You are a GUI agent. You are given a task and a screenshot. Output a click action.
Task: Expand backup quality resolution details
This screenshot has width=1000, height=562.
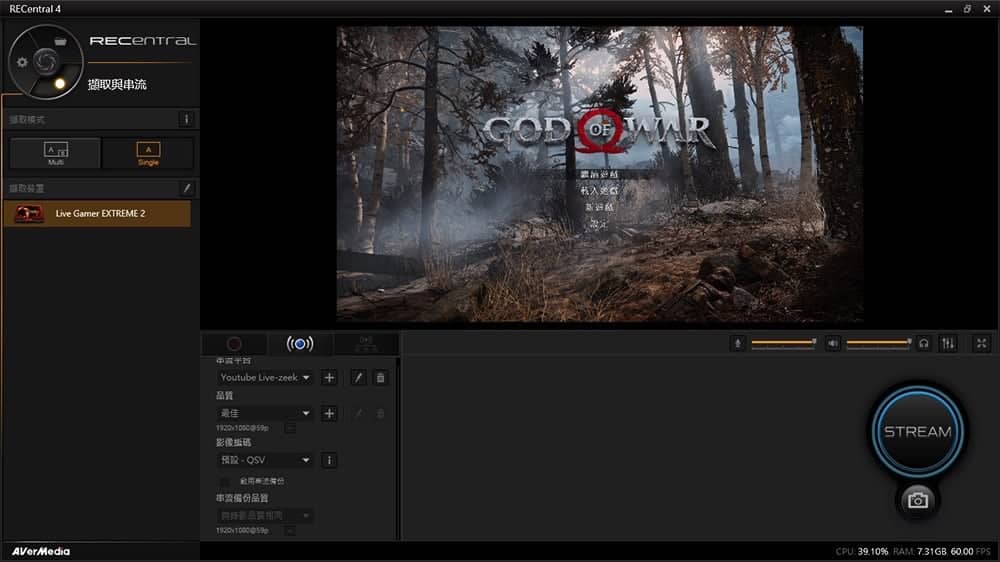click(290, 531)
